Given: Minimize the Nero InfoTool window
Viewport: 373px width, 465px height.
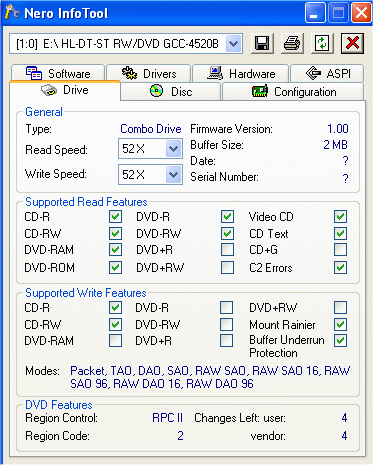Looking at the screenshot, I should (315, 13).
